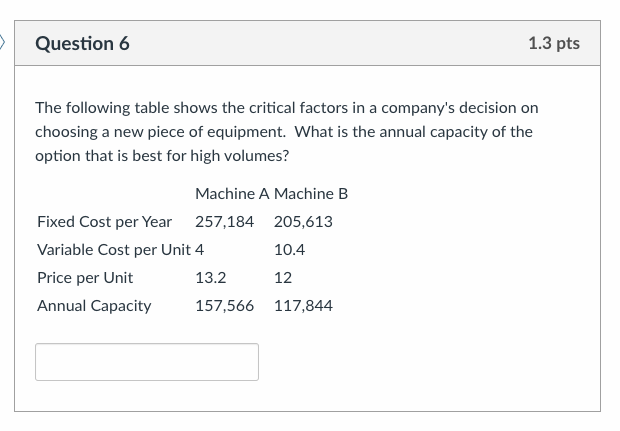Click the 257,184 fixed cost value
Viewport: 620px width, 431px height.
[x=224, y=221]
